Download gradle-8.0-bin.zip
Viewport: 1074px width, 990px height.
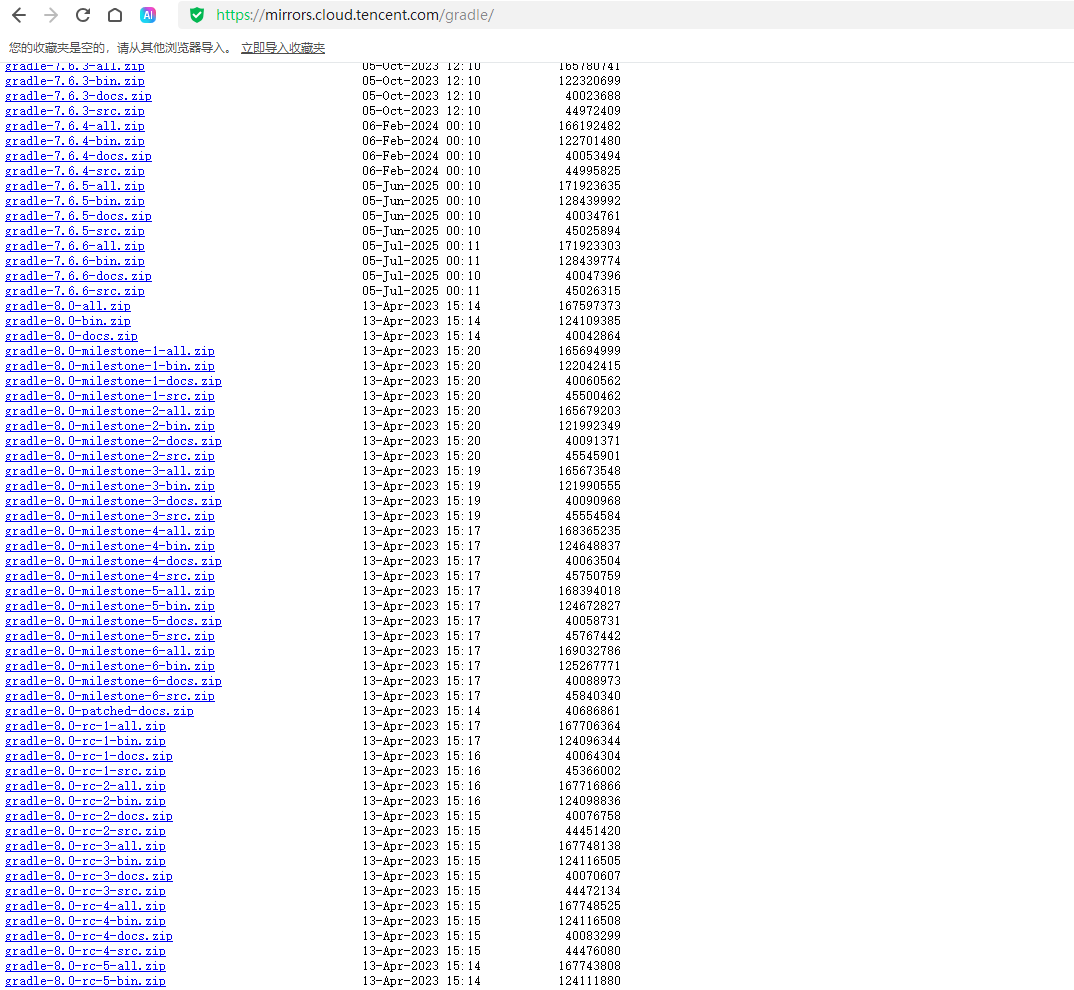[68, 321]
